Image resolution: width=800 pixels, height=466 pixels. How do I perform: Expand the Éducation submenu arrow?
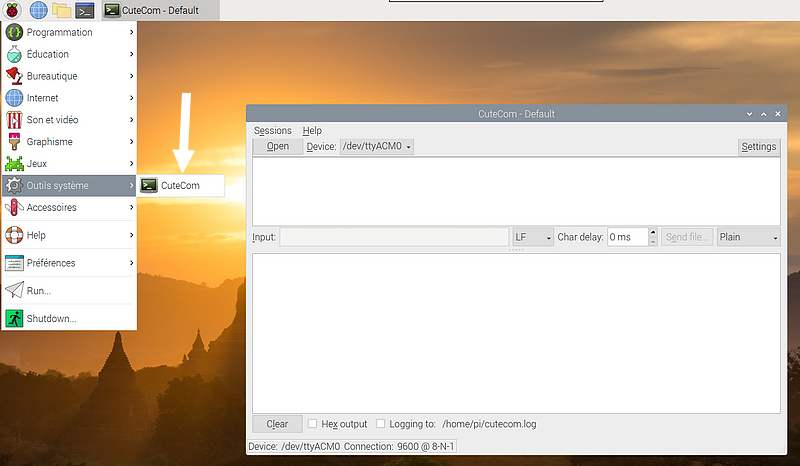132,54
